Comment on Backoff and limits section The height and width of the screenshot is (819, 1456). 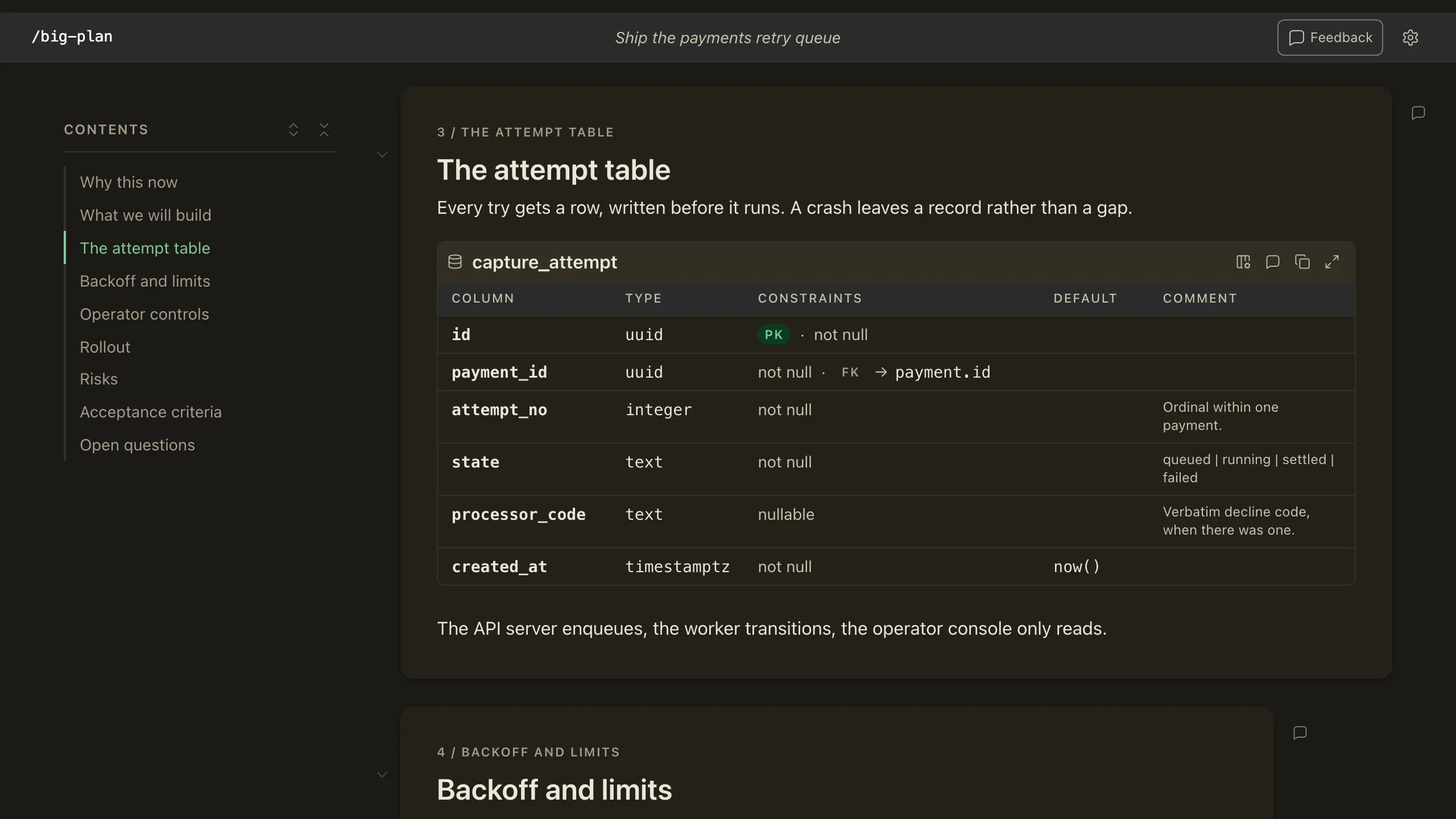(1300, 733)
